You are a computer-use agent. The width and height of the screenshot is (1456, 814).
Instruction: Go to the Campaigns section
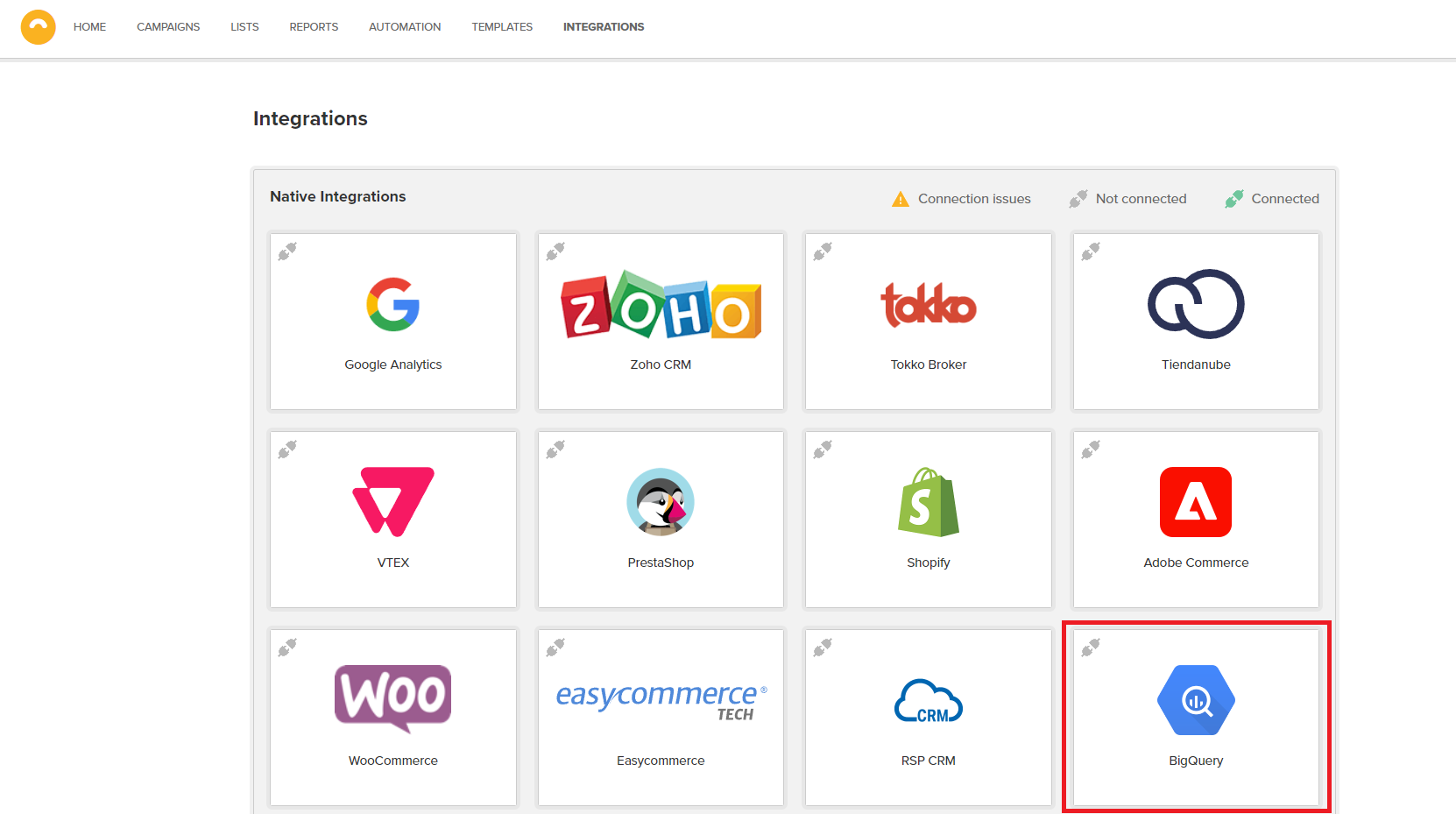tap(168, 27)
